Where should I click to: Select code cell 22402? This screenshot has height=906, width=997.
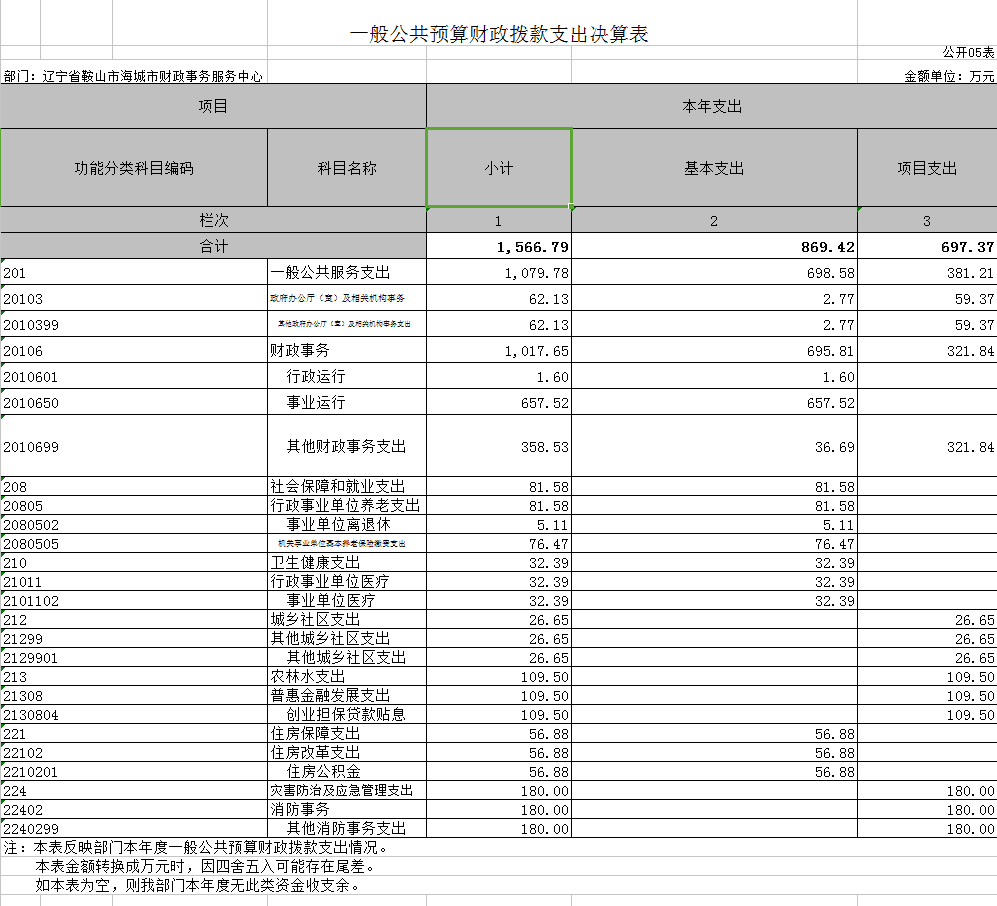point(134,810)
